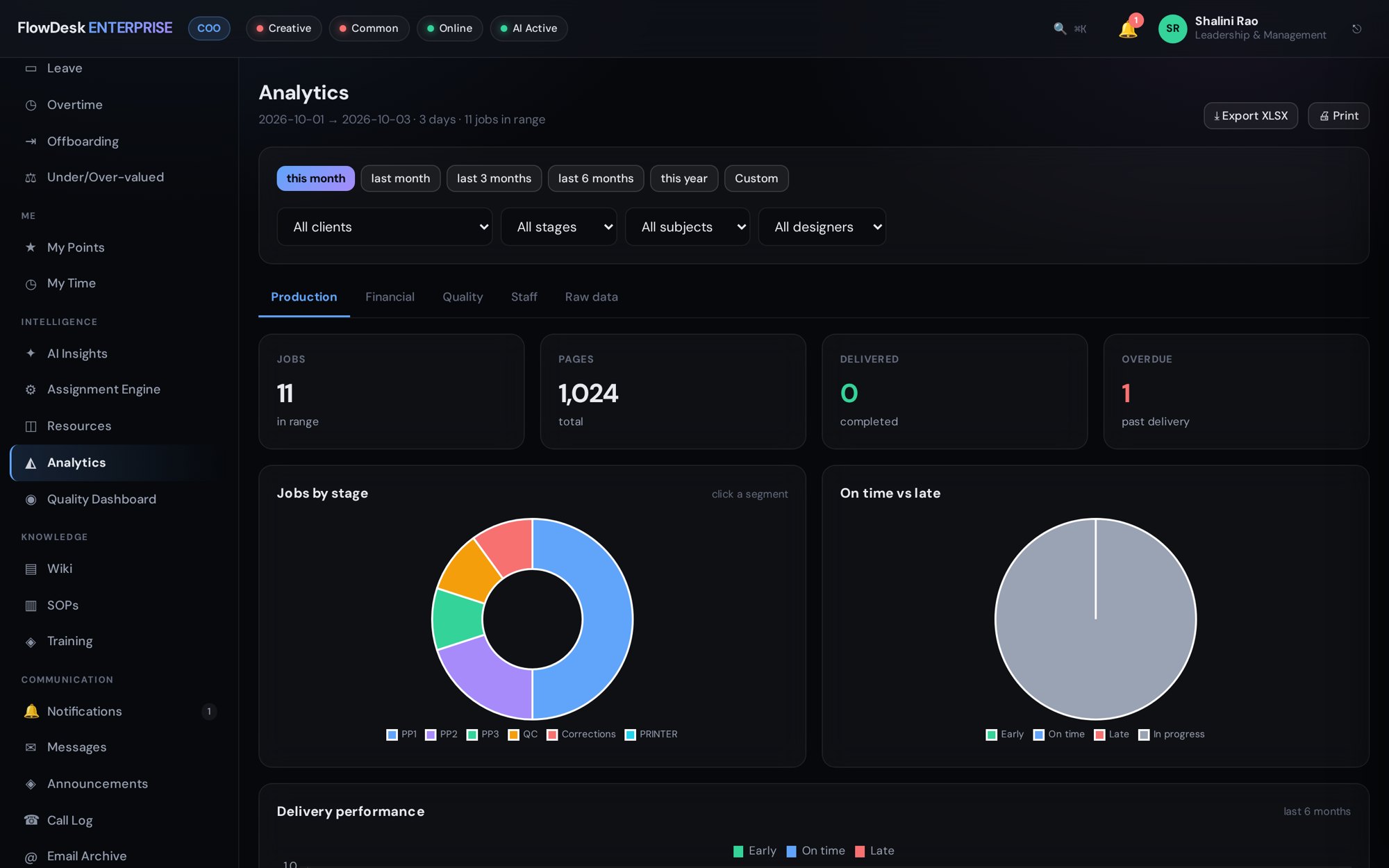The image size is (1389, 868).
Task: Toggle Corrections legend swatch
Action: (552, 735)
